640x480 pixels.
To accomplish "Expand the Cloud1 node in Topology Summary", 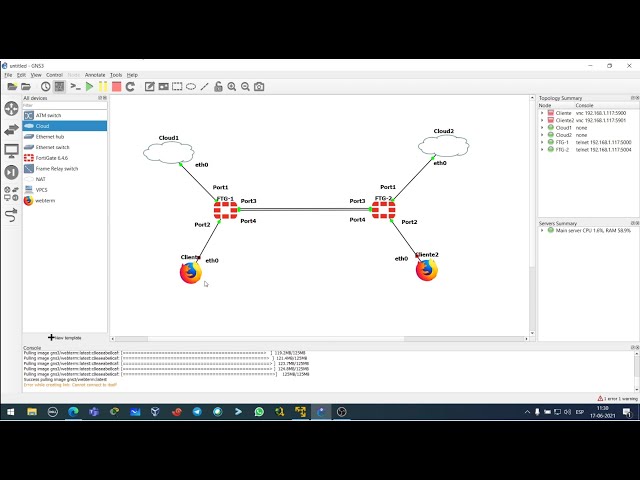I will pyautogui.click(x=542, y=128).
